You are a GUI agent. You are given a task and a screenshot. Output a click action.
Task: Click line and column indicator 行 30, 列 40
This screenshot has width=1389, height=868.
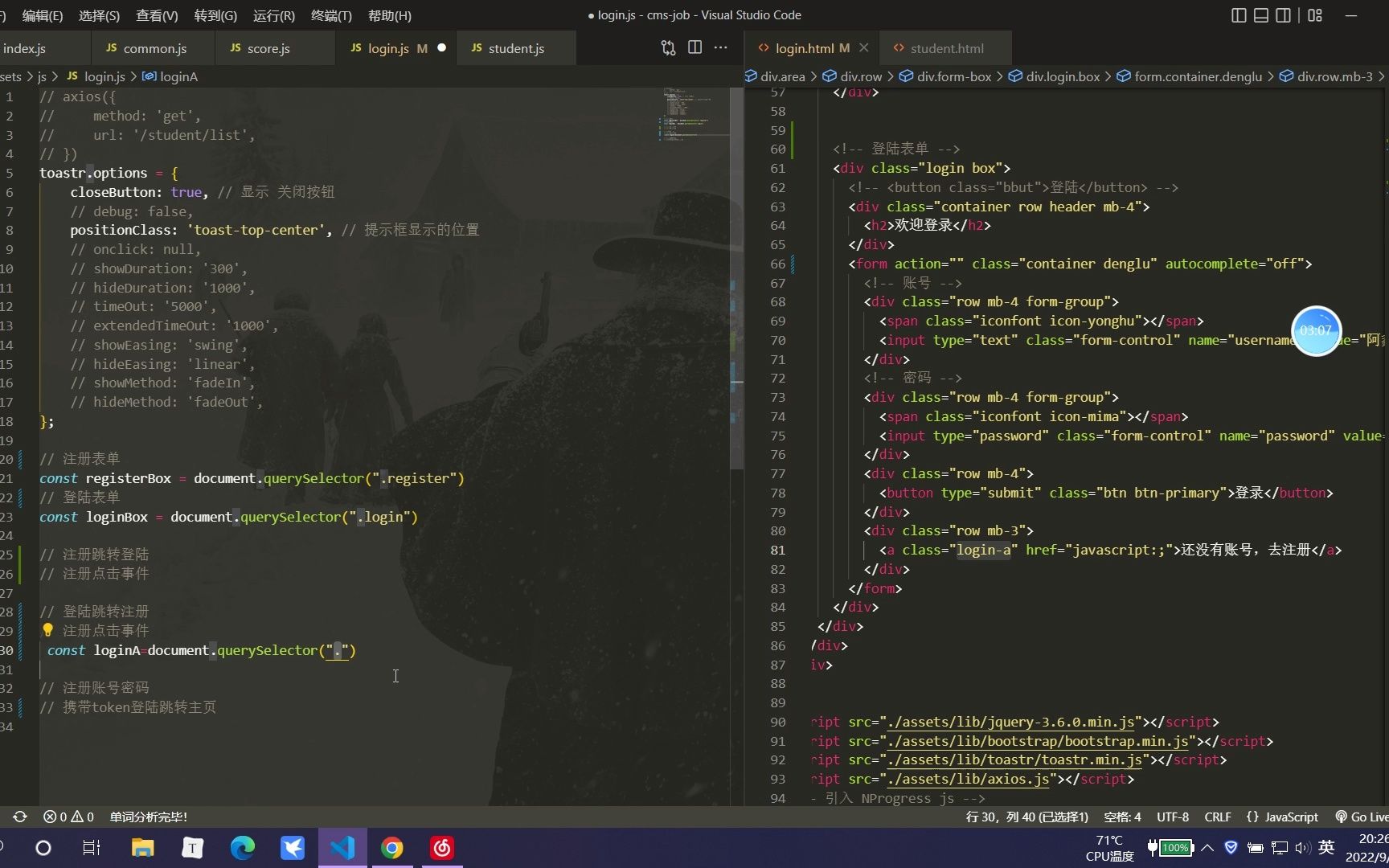tap(1027, 817)
